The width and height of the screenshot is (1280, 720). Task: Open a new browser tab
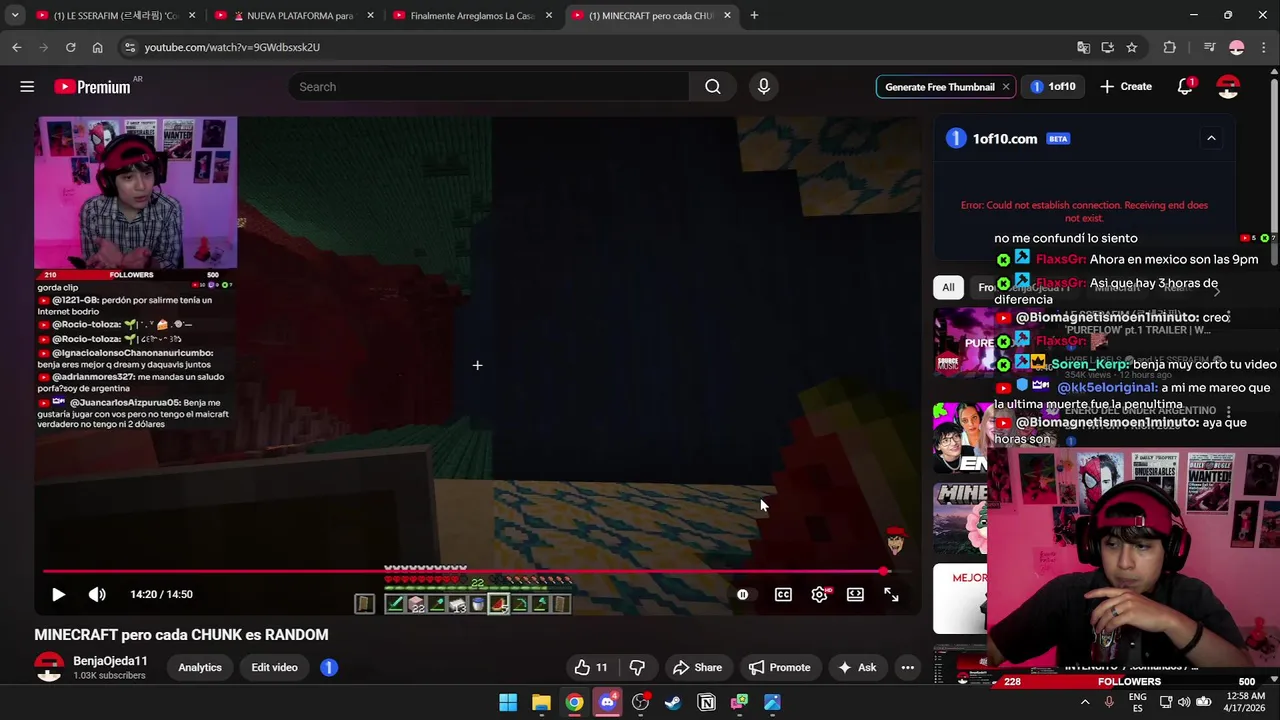[754, 15]
